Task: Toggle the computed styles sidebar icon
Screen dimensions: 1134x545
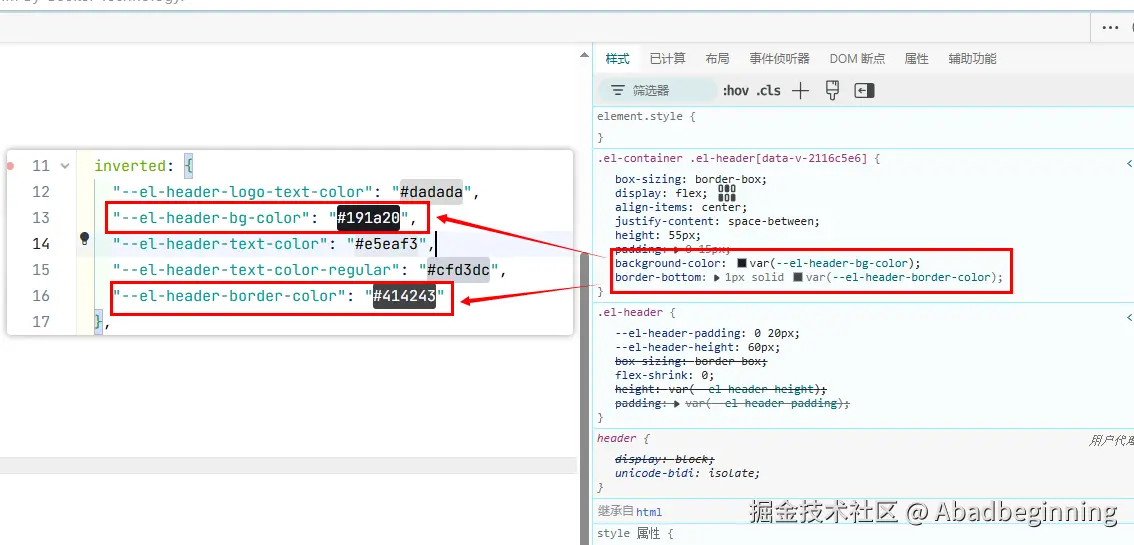Action: click(864, 90)
